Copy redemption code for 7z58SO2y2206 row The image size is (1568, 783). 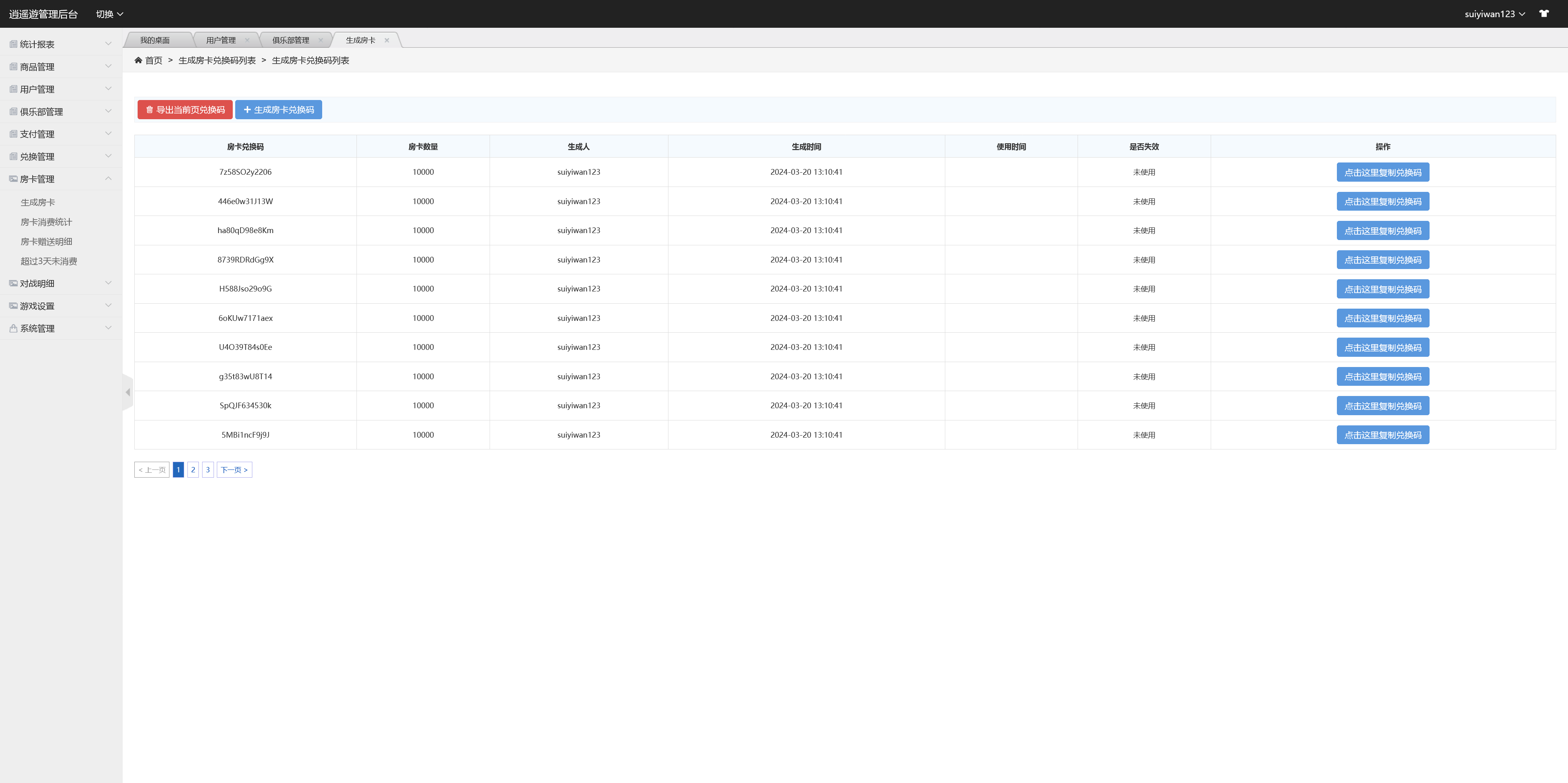pos(1382,172)
